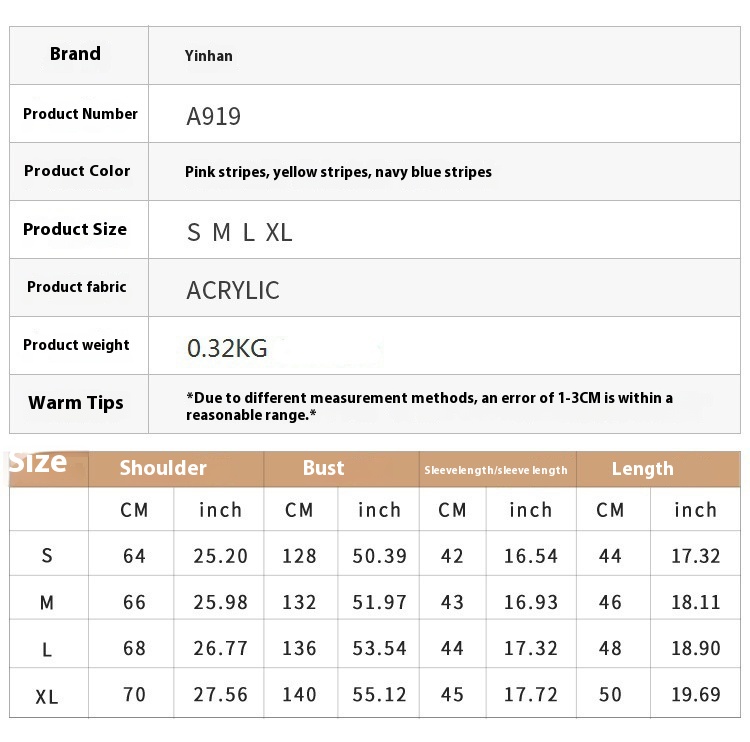Click the Product Color label

(x=77, y=171)
